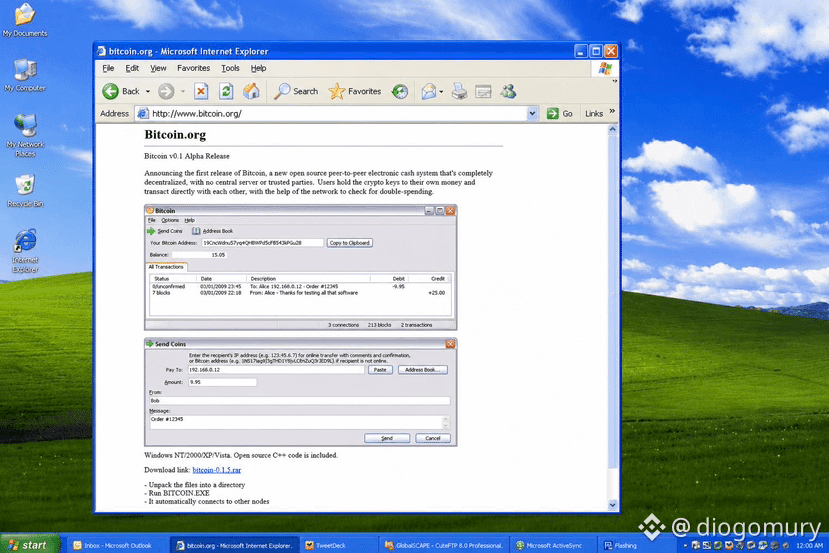Click the Links toolbar label
Image resolution: width=829 pixels, height=553 pixels.
594,114
